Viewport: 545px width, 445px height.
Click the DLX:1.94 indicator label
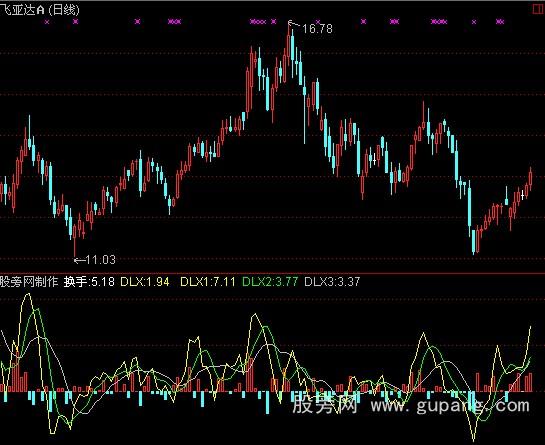(145, 282)
